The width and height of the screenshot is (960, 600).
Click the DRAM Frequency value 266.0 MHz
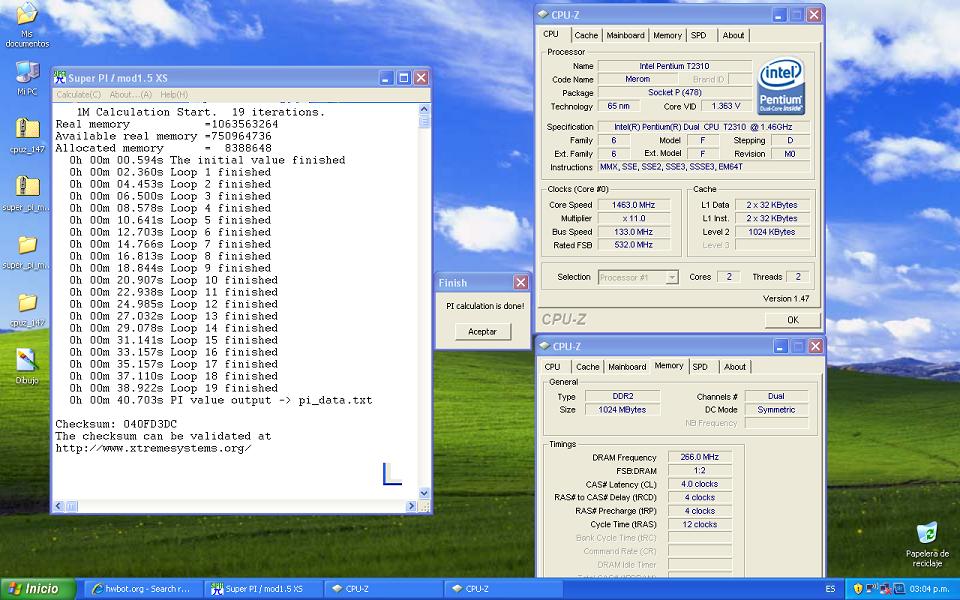(x=699, y=457)
